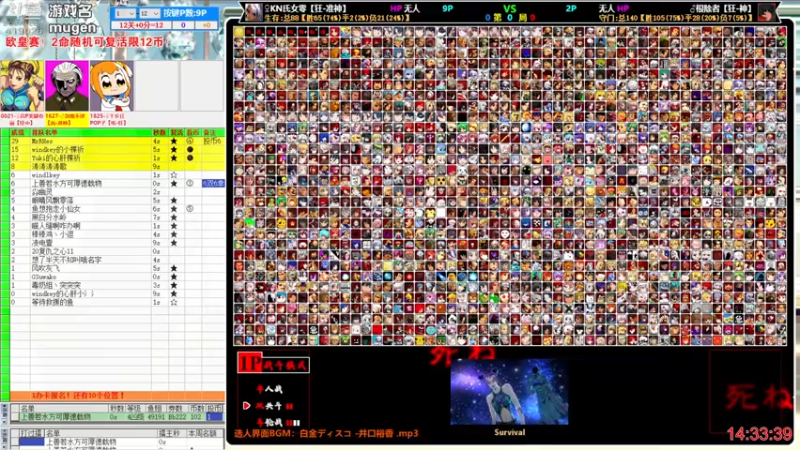Click the 1P fighter portrait beside KN氏女零

[x=253, y=12]
